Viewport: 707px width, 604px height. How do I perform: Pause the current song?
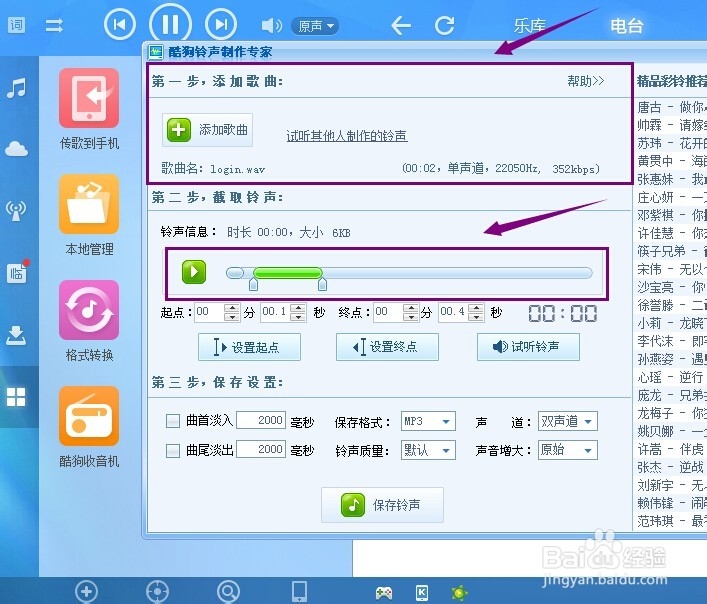click(x=170, y=24)
